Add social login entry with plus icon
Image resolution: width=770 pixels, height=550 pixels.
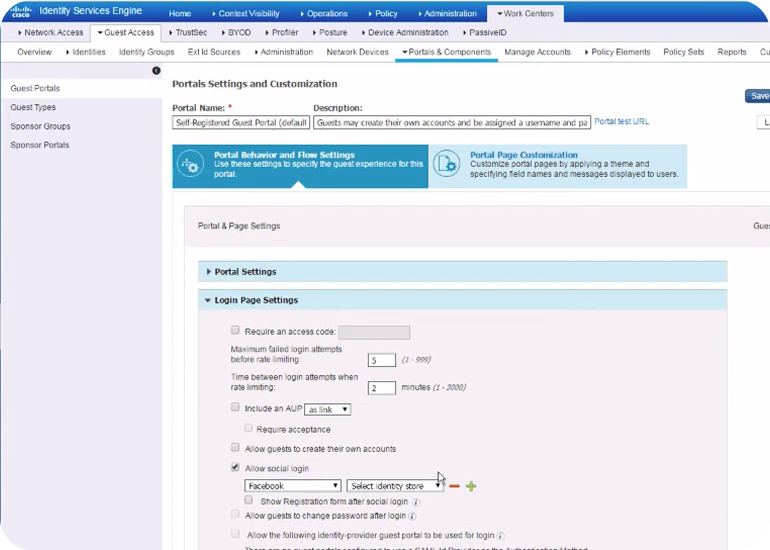471,486
